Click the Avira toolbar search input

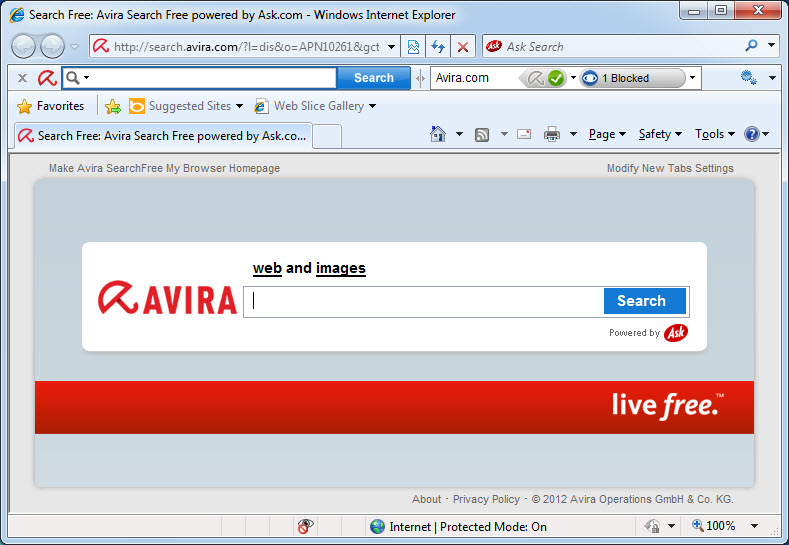point(213,78)
